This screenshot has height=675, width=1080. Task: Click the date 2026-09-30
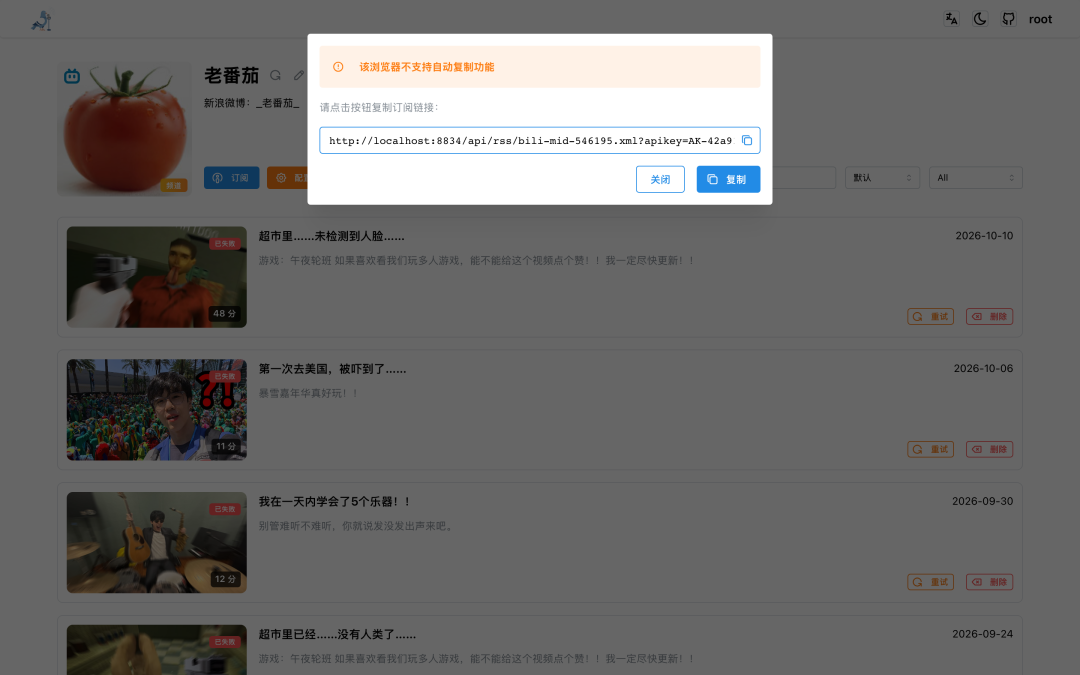pos(982,501)
